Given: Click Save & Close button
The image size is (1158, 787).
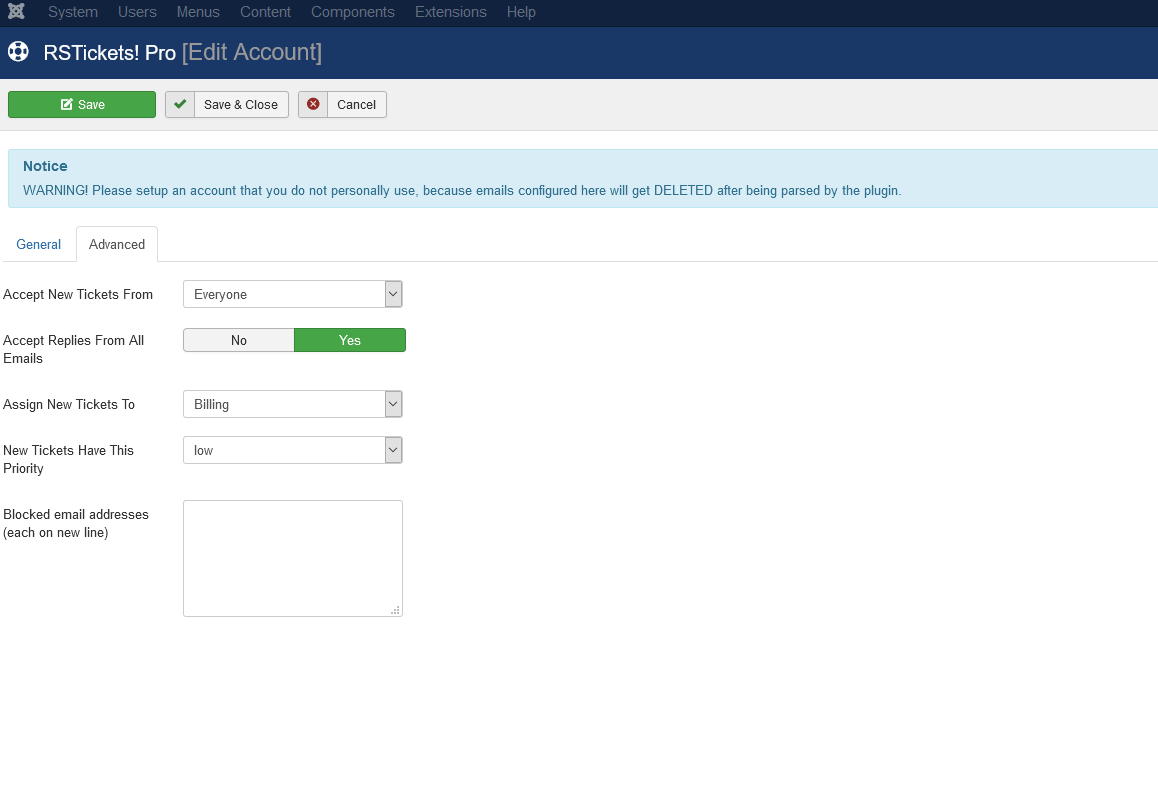Looking at the screenshot, I should (227, 104).
